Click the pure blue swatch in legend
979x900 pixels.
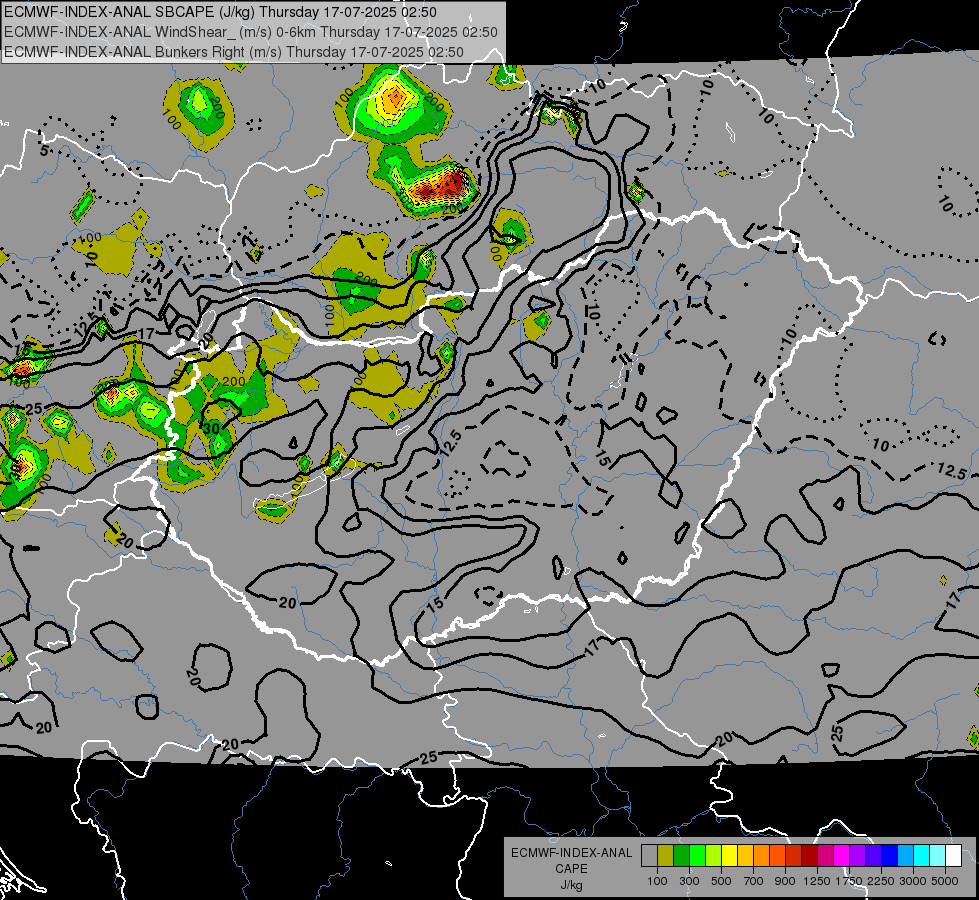889,856
